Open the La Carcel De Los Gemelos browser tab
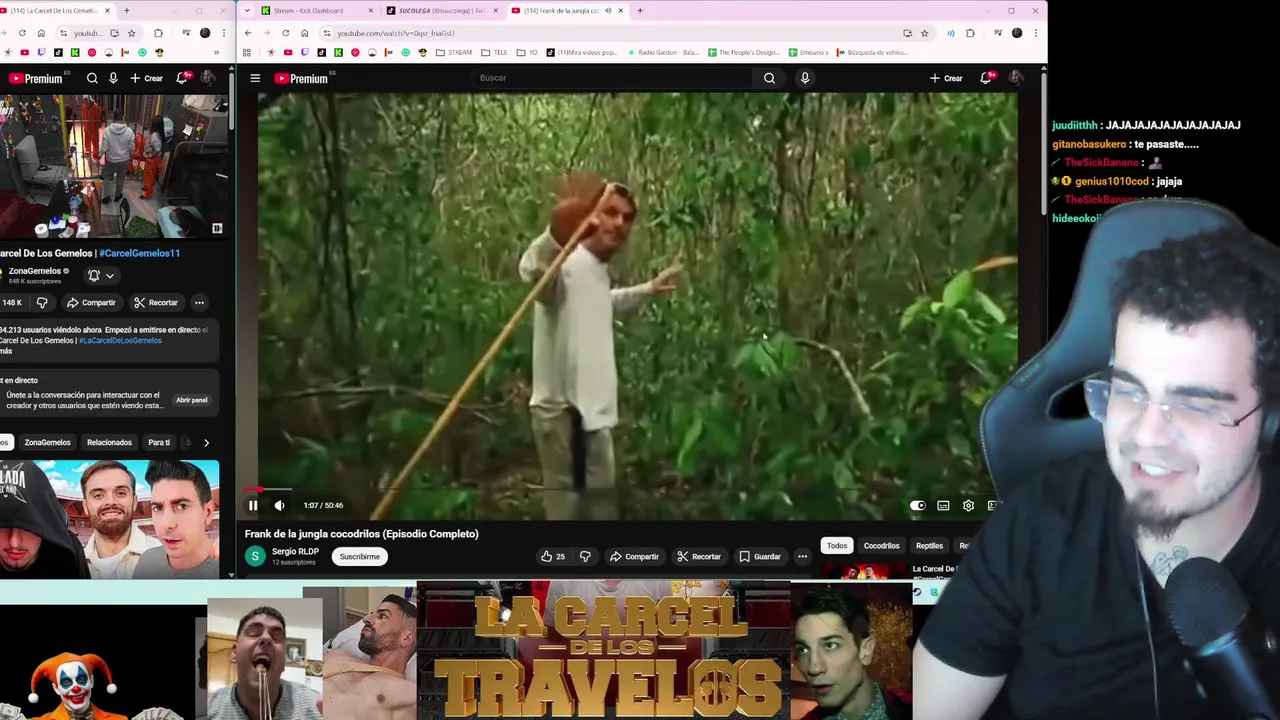The height and width of the screenshot is (720, 1280). [56, 11]
